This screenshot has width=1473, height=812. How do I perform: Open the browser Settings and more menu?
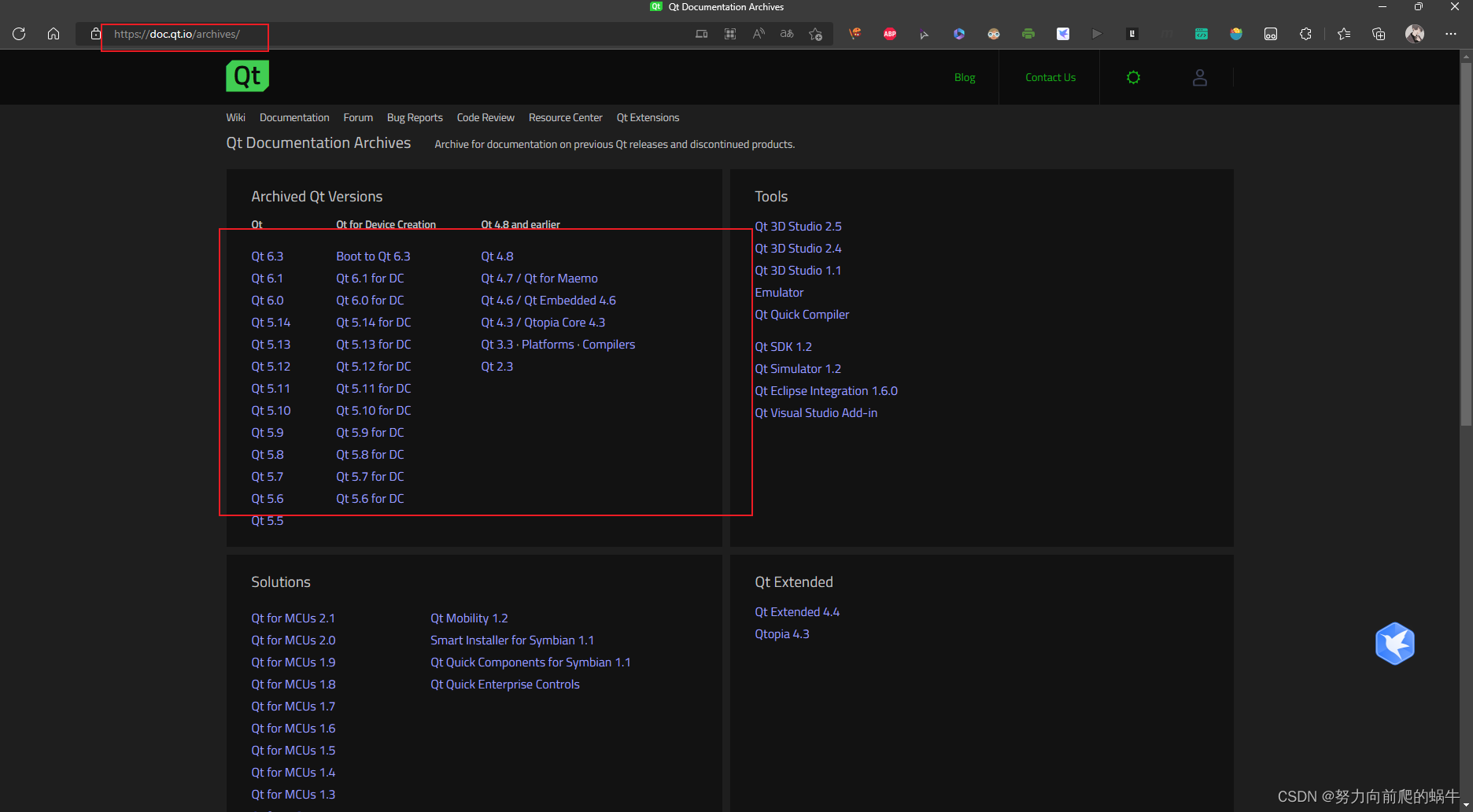coord(1451,34)
